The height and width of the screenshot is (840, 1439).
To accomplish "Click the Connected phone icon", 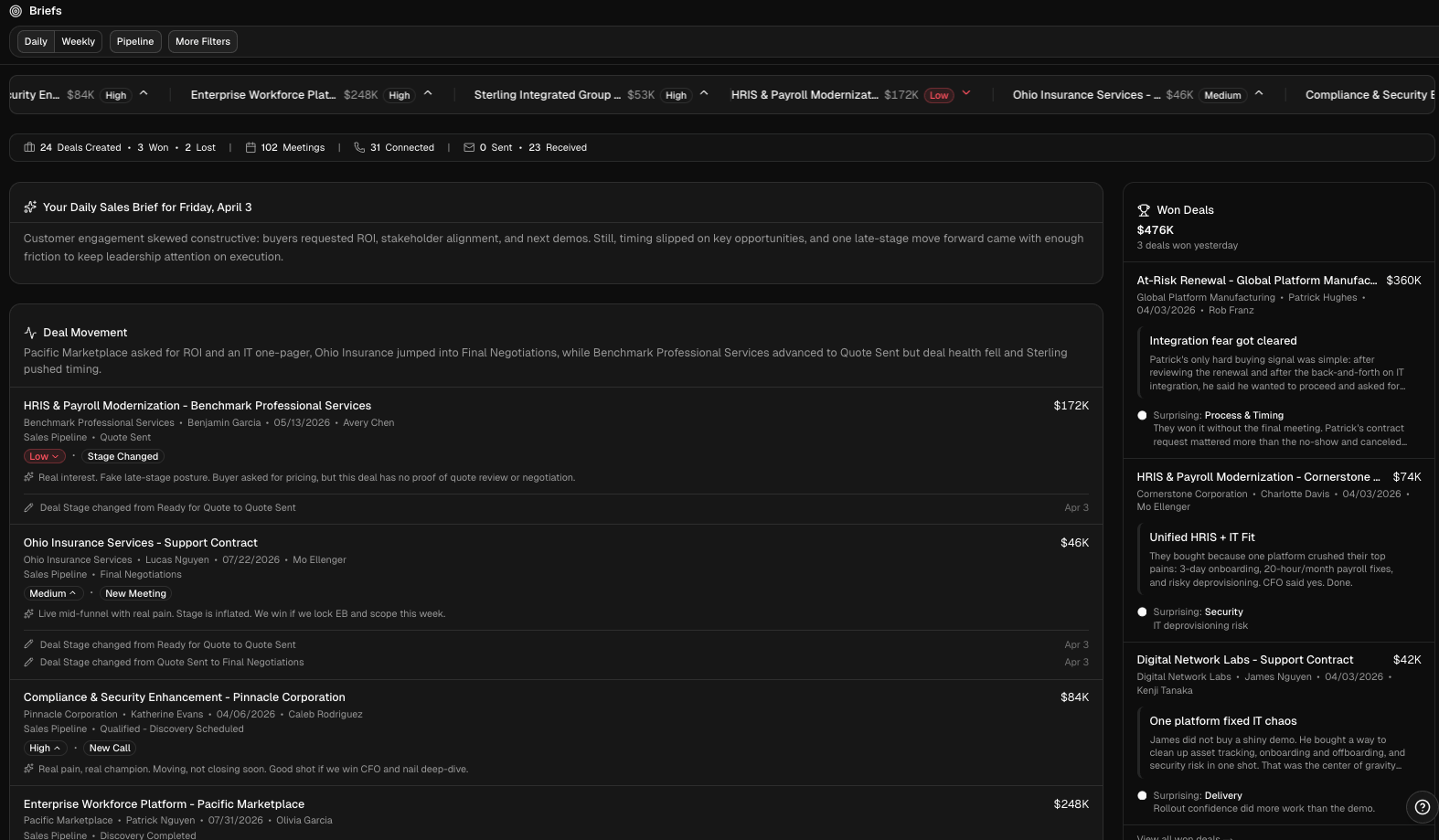I will pos(359,147).
